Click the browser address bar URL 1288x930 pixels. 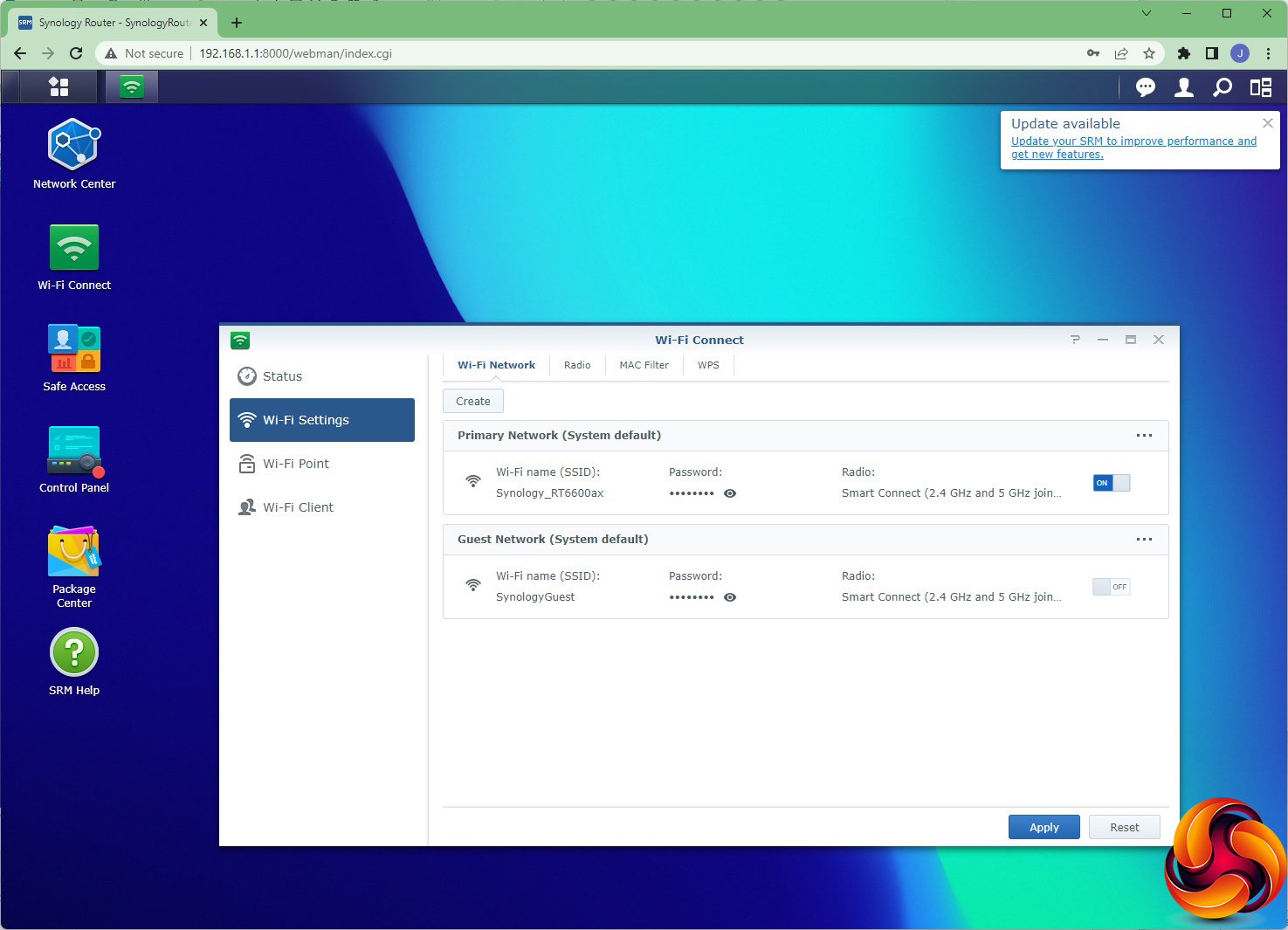pos(295,53)
